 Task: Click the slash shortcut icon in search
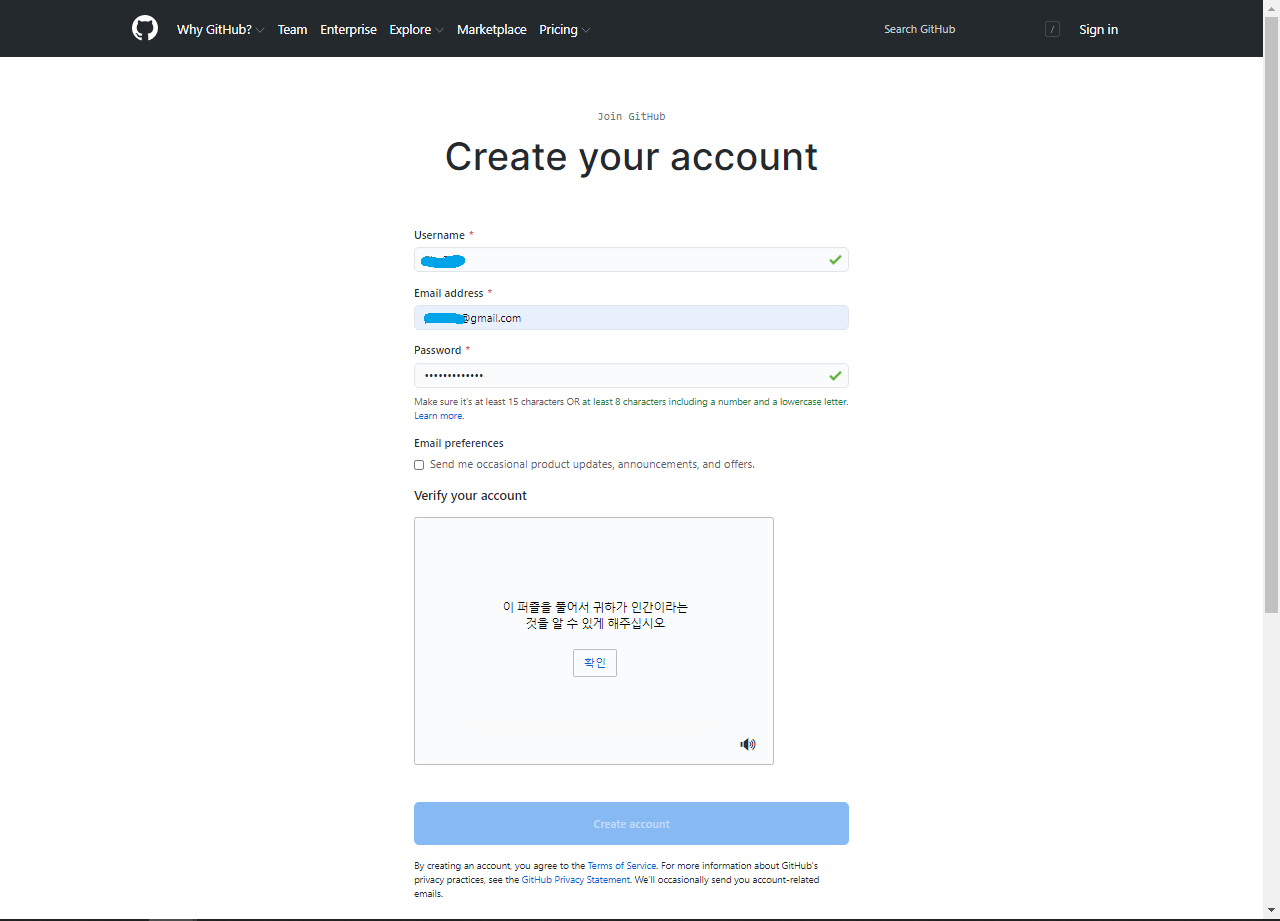click(x=1052, y=29)
